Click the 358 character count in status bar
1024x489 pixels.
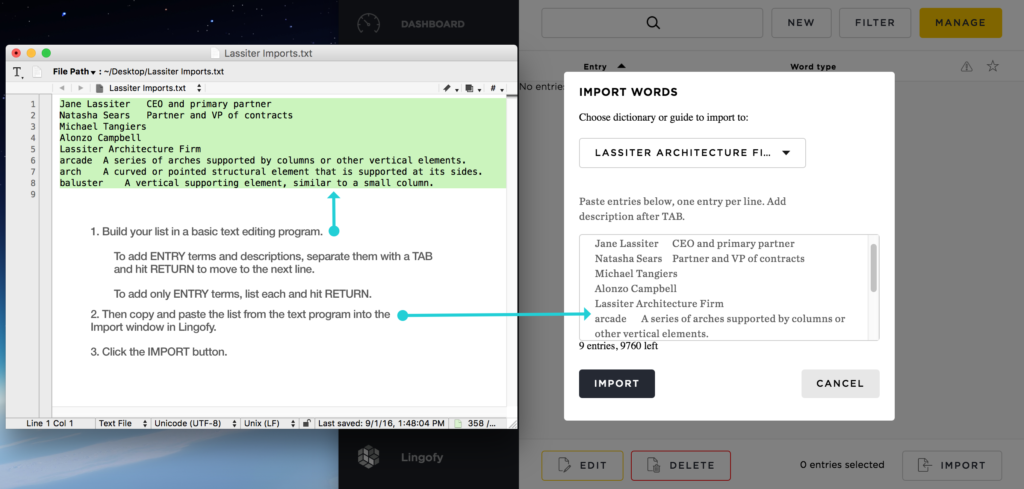482,423
